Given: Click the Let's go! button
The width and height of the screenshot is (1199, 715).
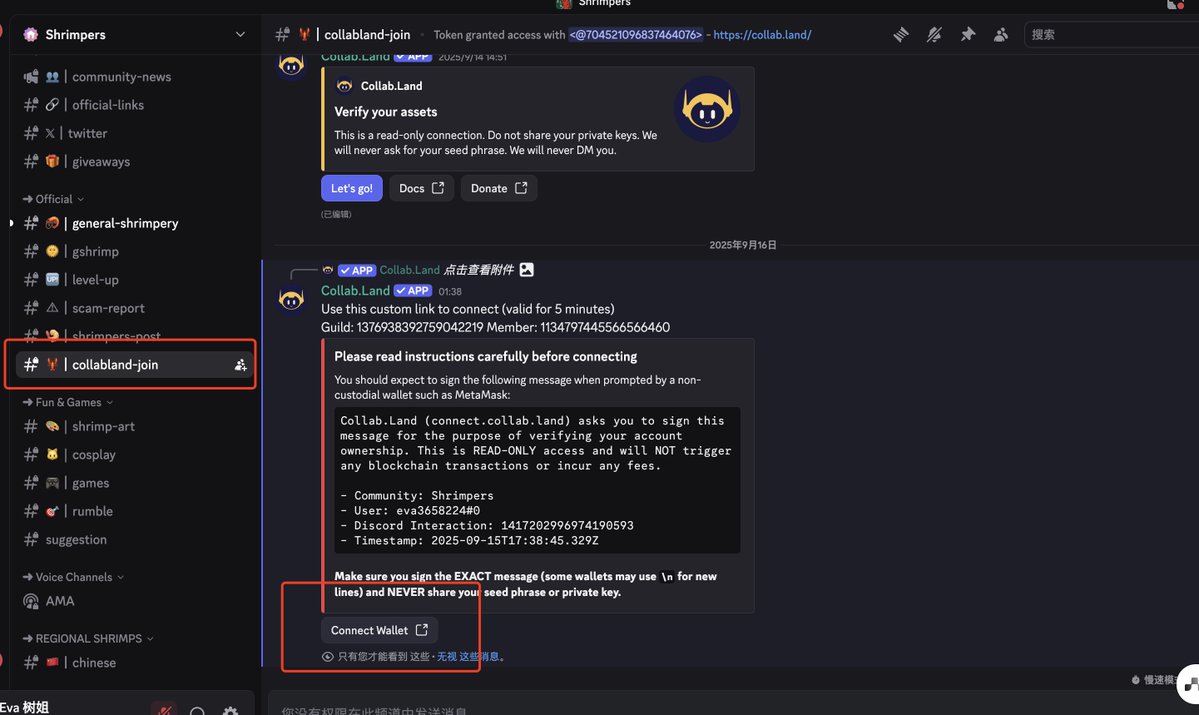Looking at the screenshot, I should tap(352, 188).
